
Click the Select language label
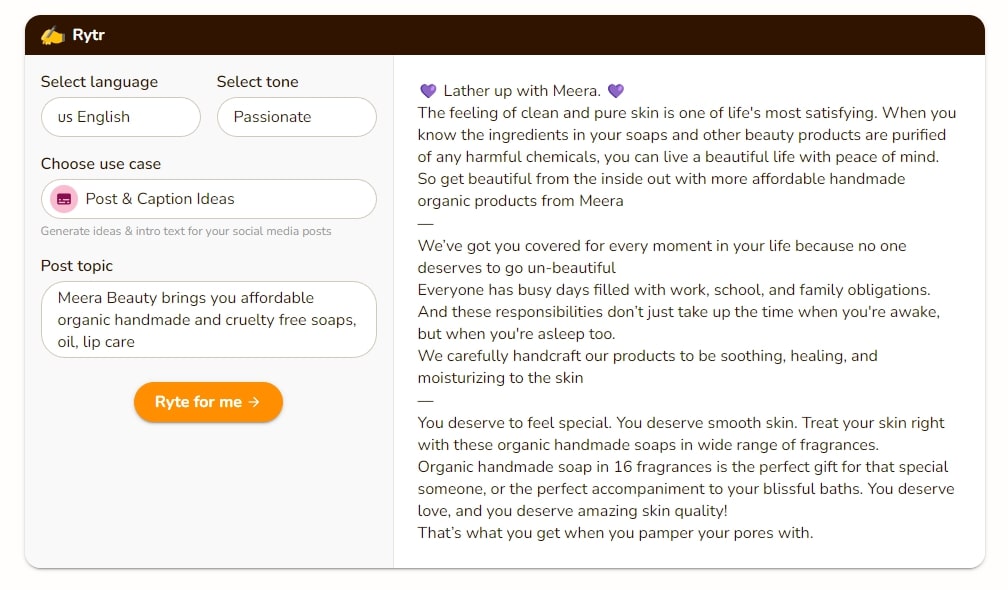point(99,82)
